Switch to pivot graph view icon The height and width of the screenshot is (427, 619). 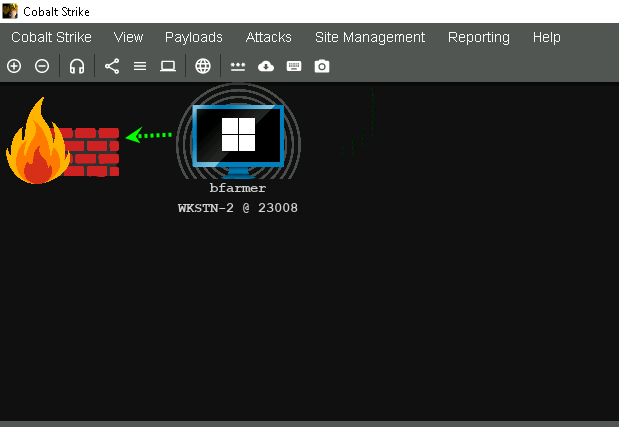[x=112, y=66]
